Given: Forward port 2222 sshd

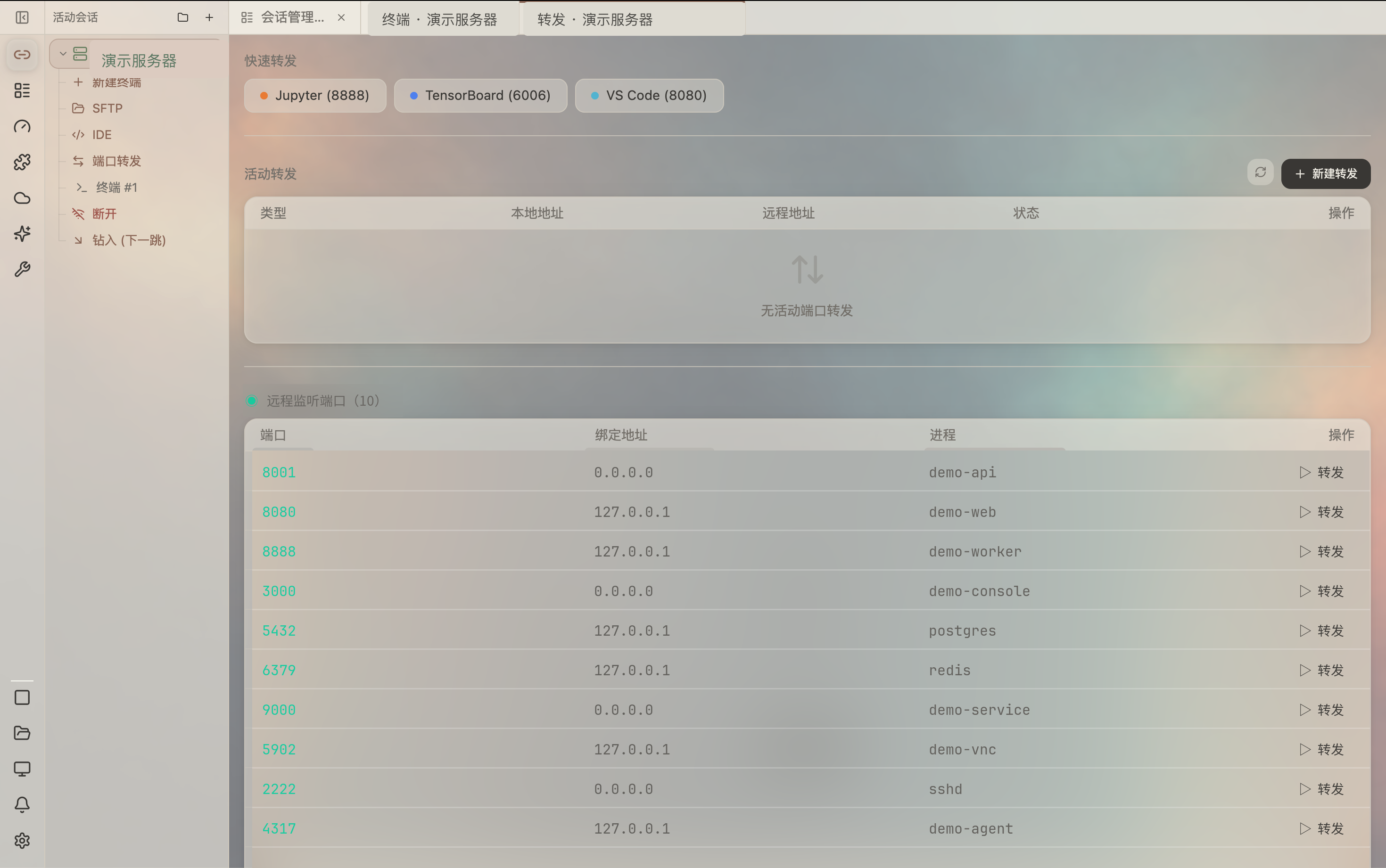Looking at the screenshot, I should tap(1322, 789).
